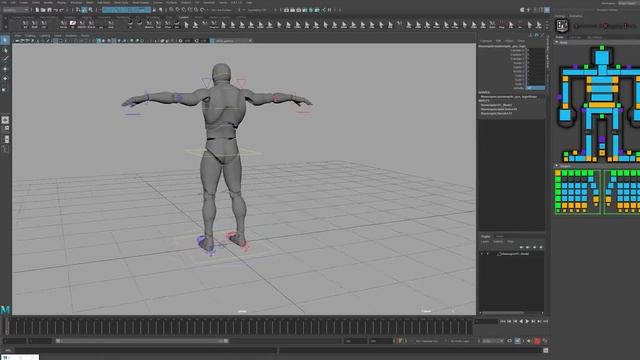
Task: Open the viewport Lighting menu
Action: (44, 36)
